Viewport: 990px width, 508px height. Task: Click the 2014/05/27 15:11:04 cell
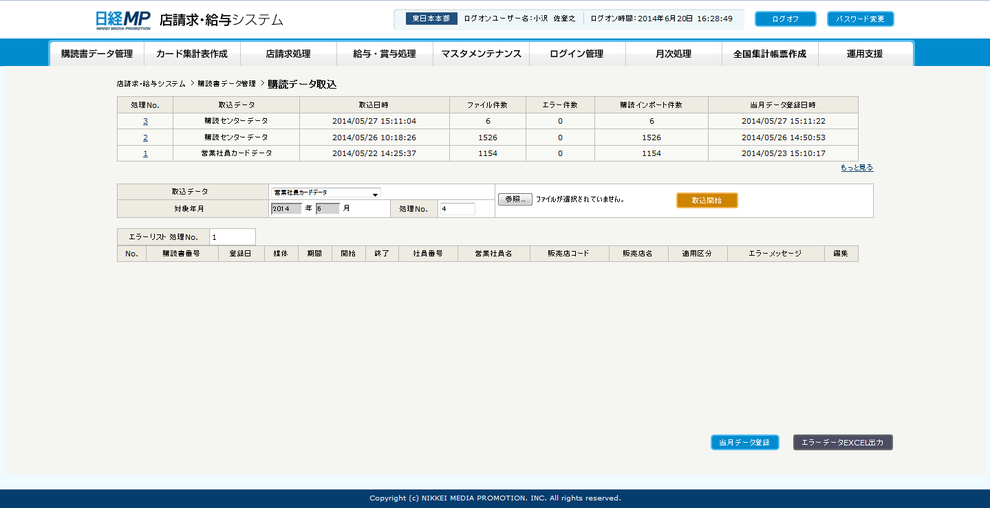point(374,121)
